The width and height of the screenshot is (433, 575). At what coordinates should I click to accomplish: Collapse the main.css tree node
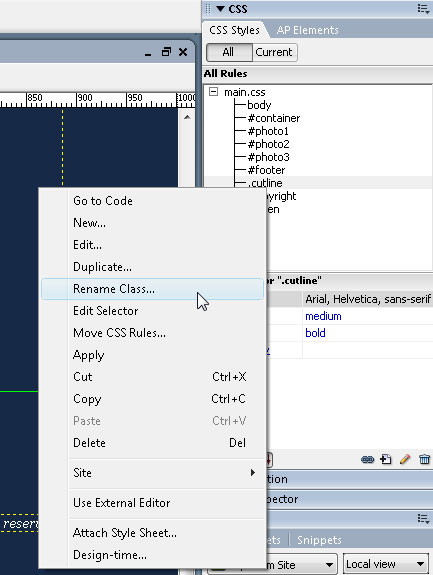(213, 92)
